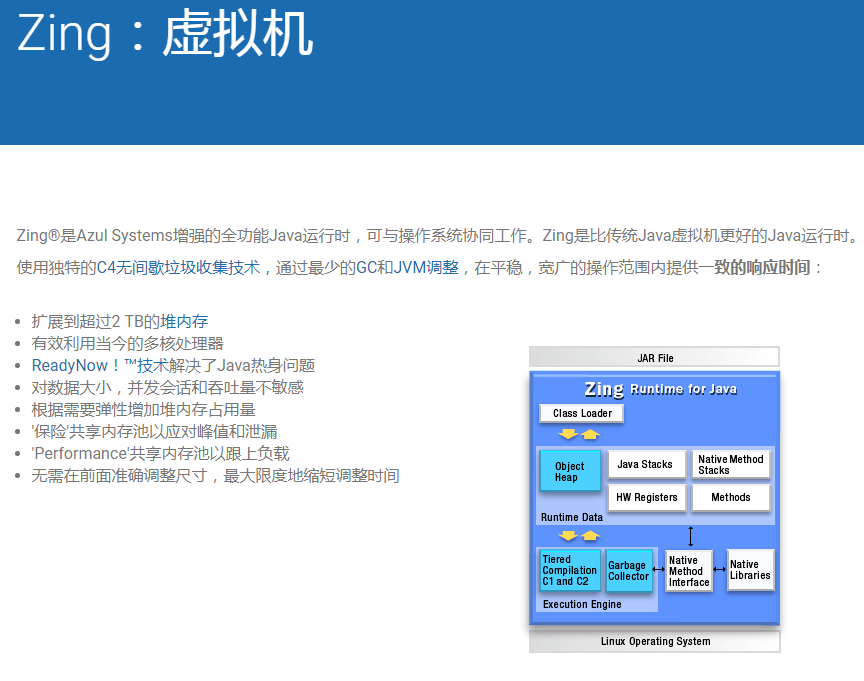The width and height of the screenshot is (864, 681).
Task: Click the Methods box in Runtime Data
Action: (x=731, y=497)
